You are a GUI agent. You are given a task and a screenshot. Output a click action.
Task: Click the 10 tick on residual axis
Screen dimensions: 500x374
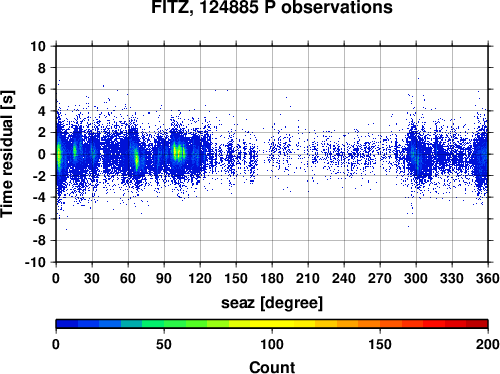38,46
